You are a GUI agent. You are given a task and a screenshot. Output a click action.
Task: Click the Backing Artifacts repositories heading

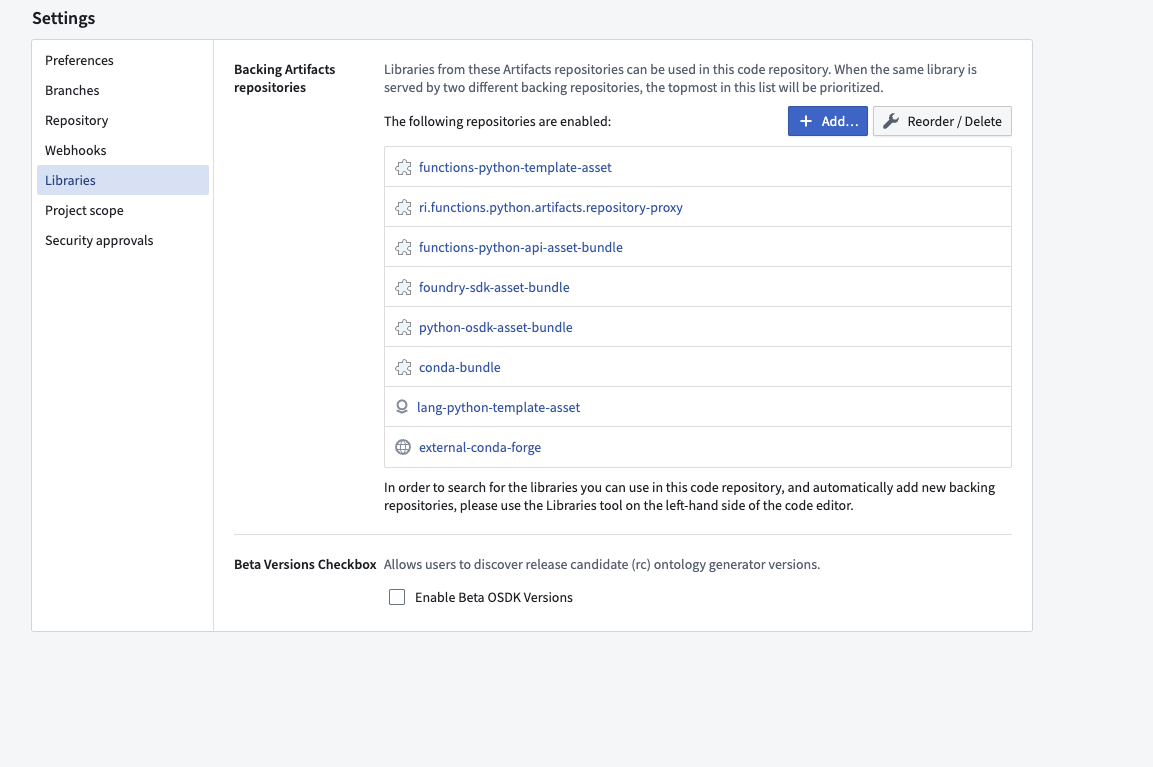coord(285,78)
